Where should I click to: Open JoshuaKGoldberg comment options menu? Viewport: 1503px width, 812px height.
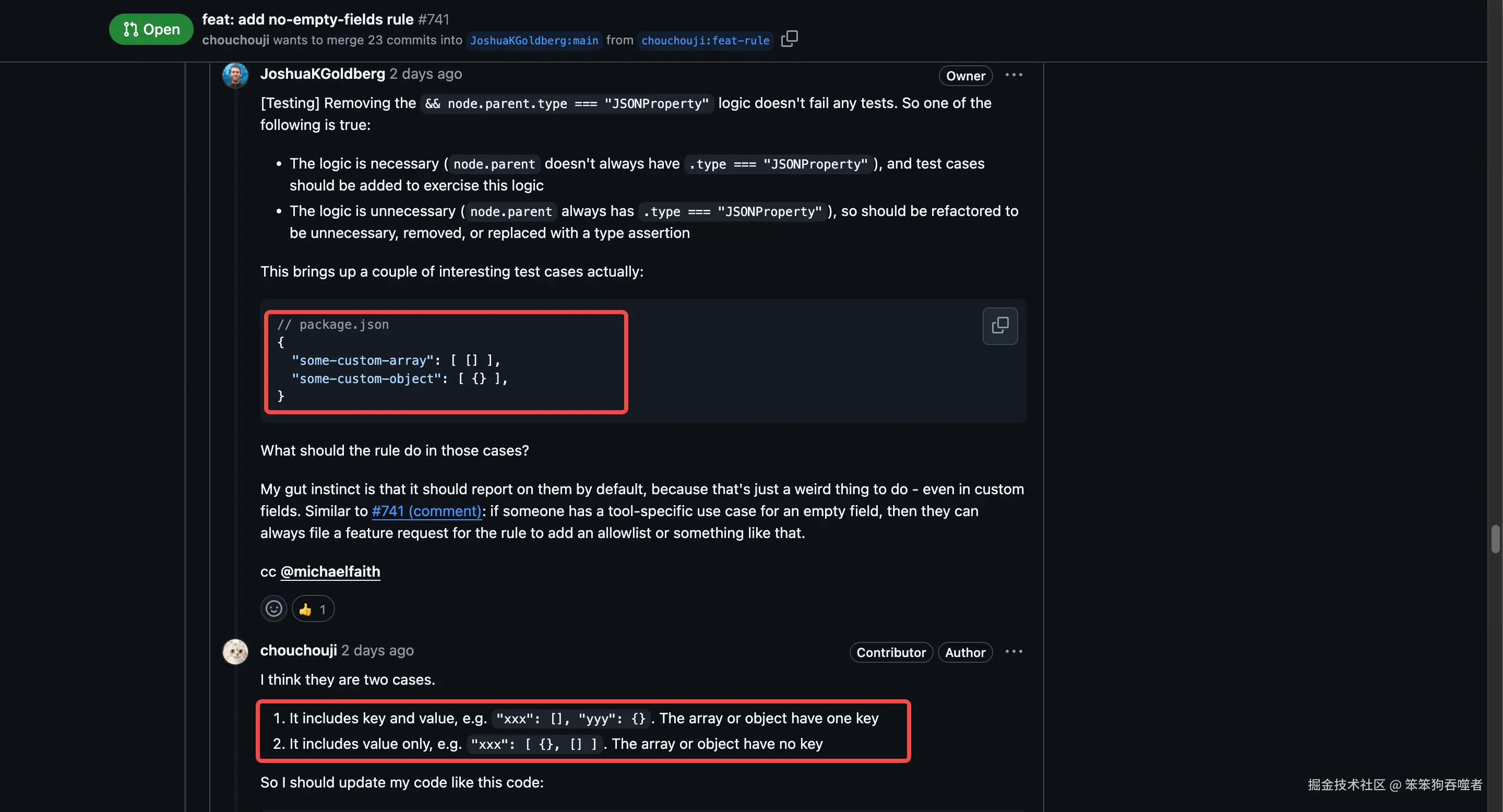(x=1013, y=75)
